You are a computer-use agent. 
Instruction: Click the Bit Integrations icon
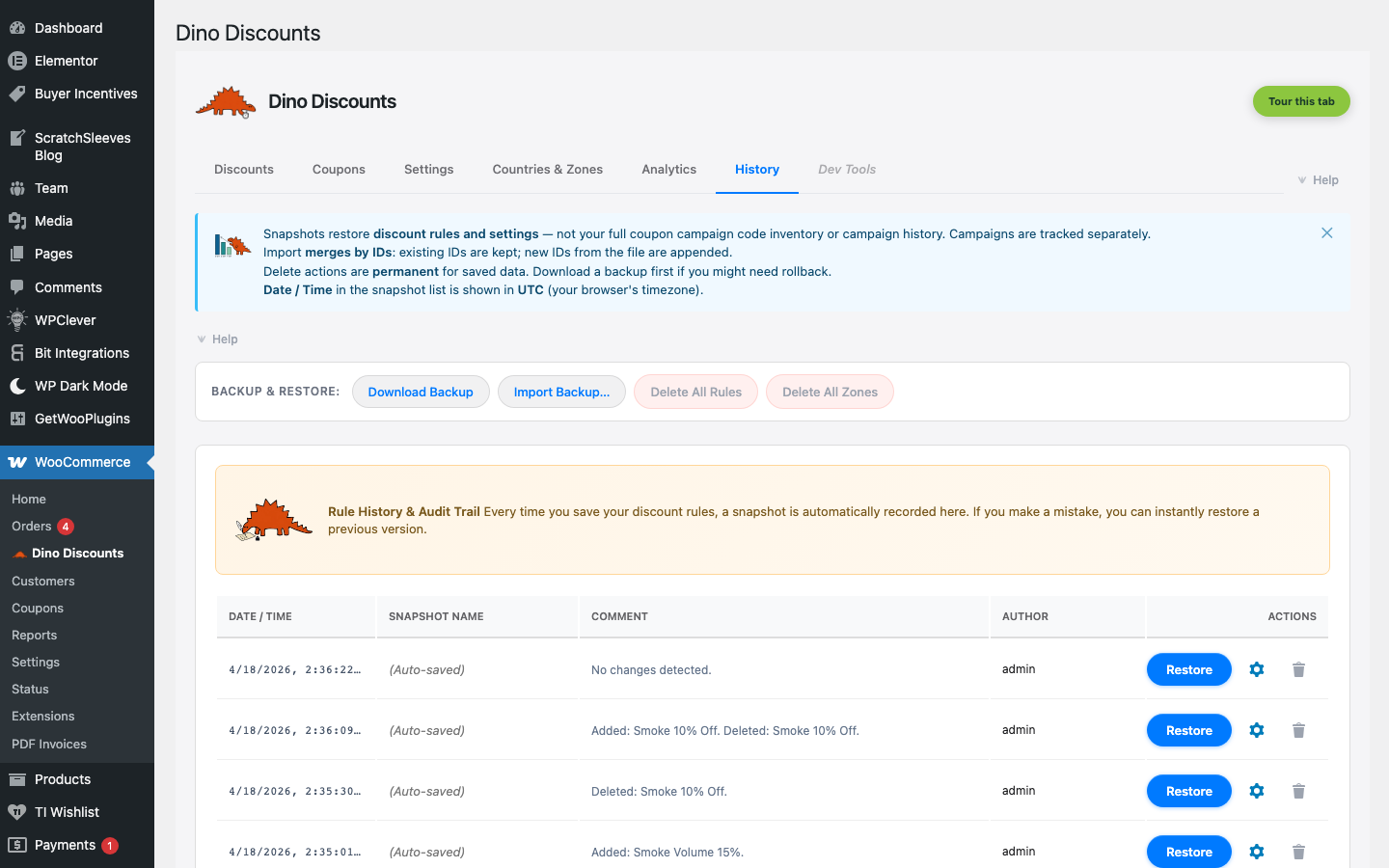coord(17,353)
